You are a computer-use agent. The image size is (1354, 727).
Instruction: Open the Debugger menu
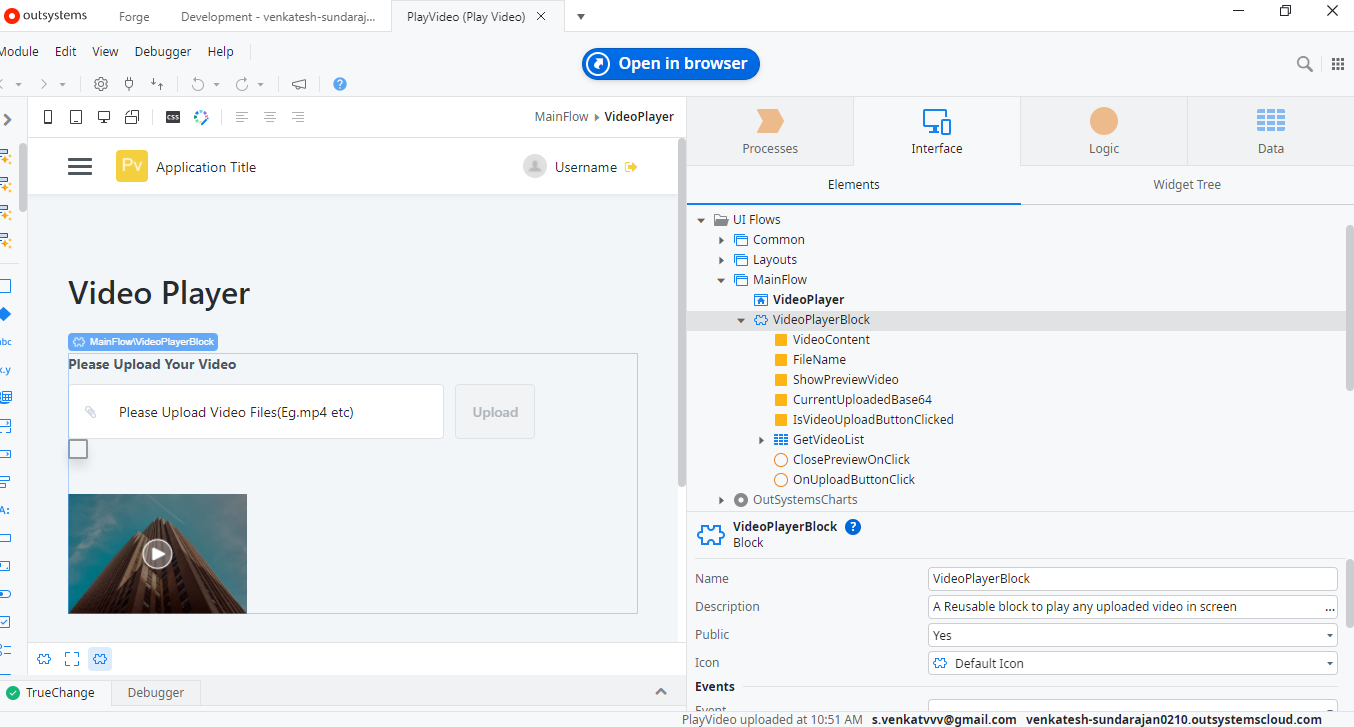tap(162, 51)
